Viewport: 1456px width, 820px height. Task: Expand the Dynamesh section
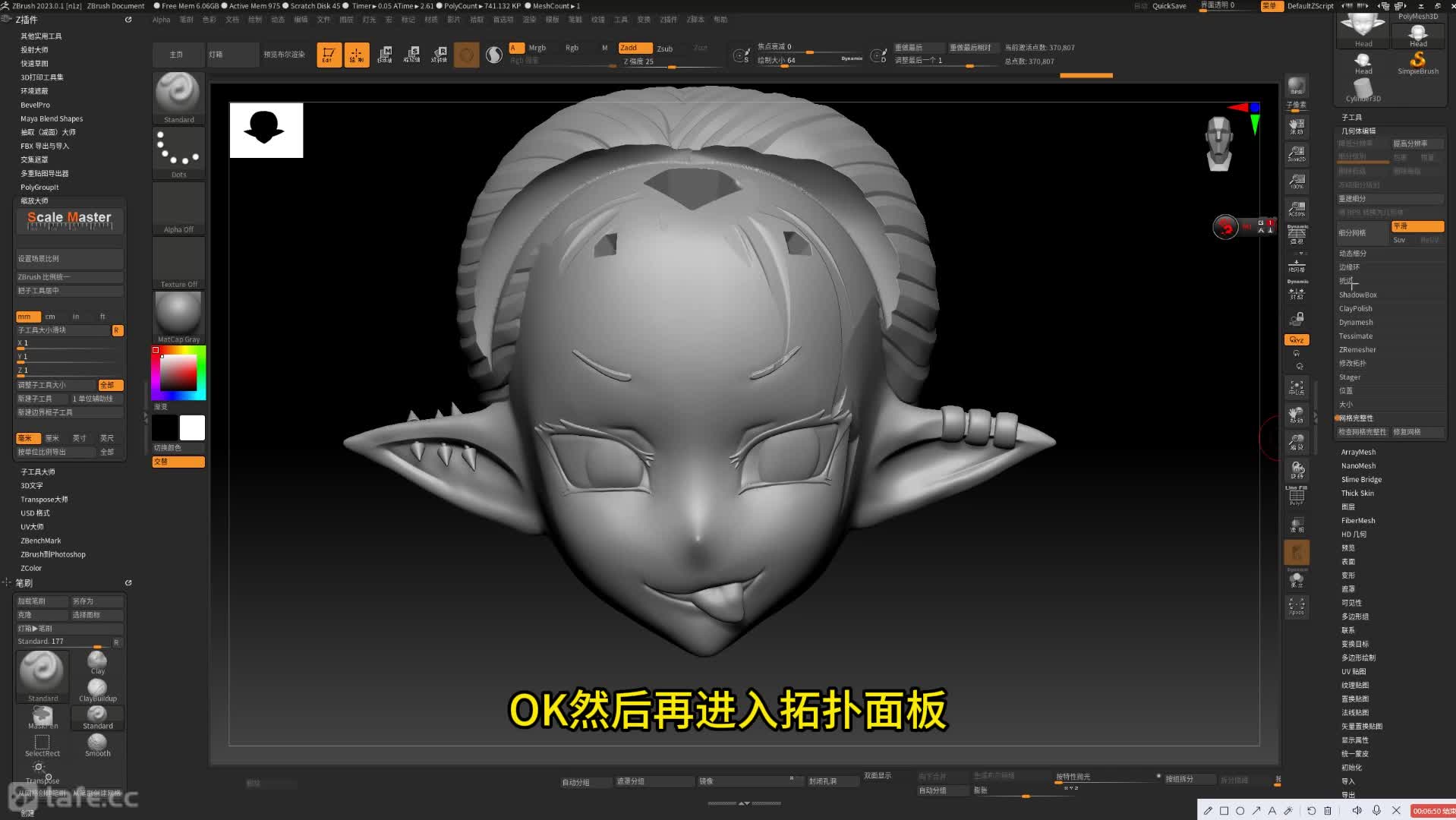(1356, 322)
